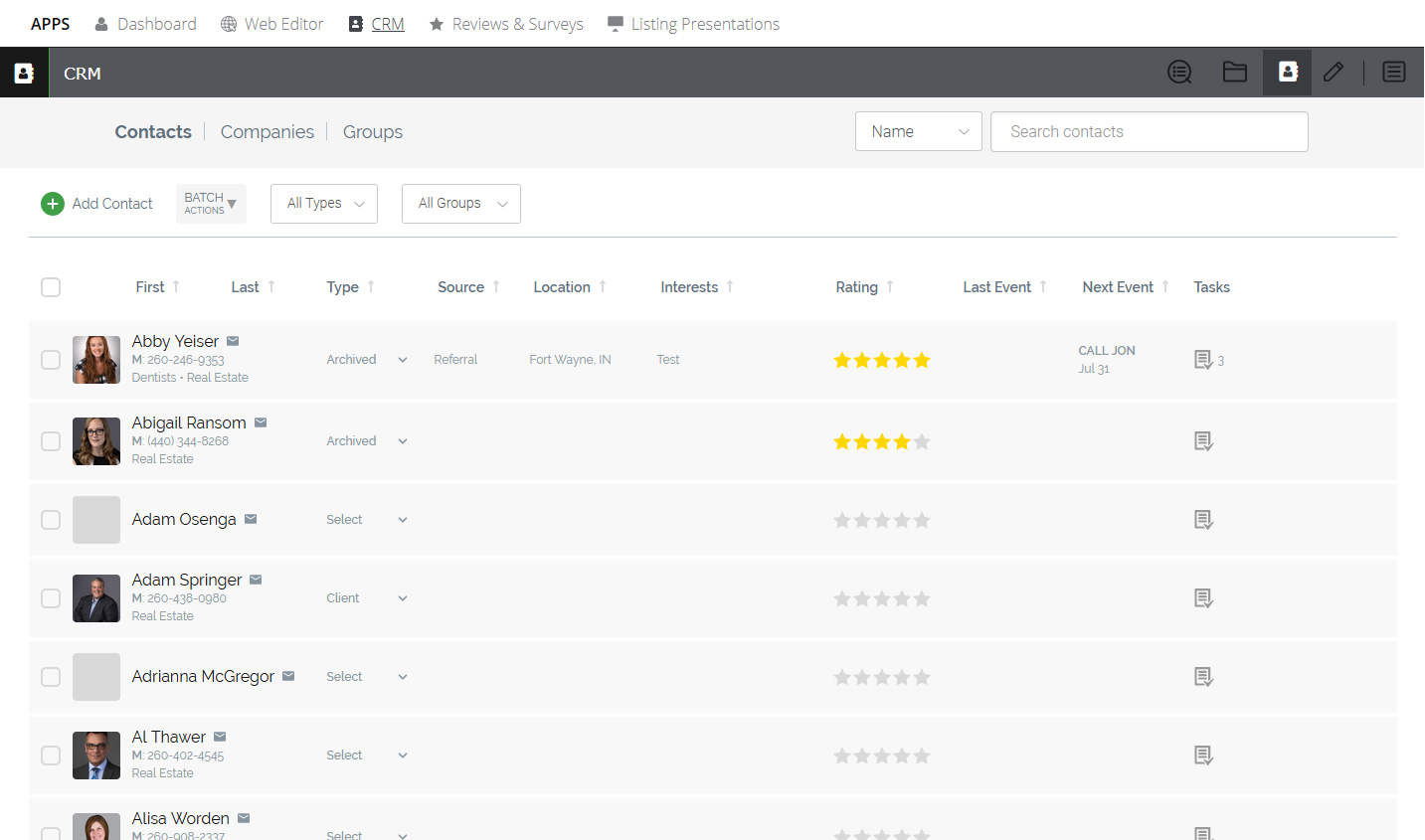Expand Archived type dropdown for Abby Yeiser
Viewport: 1425px width, 840px height.
pos(403,360)
